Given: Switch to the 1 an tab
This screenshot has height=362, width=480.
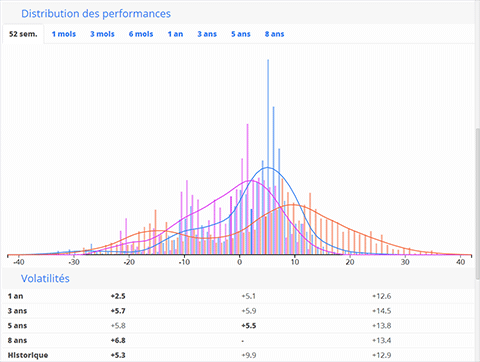Looking at the screenshot, I should point(175,34).
